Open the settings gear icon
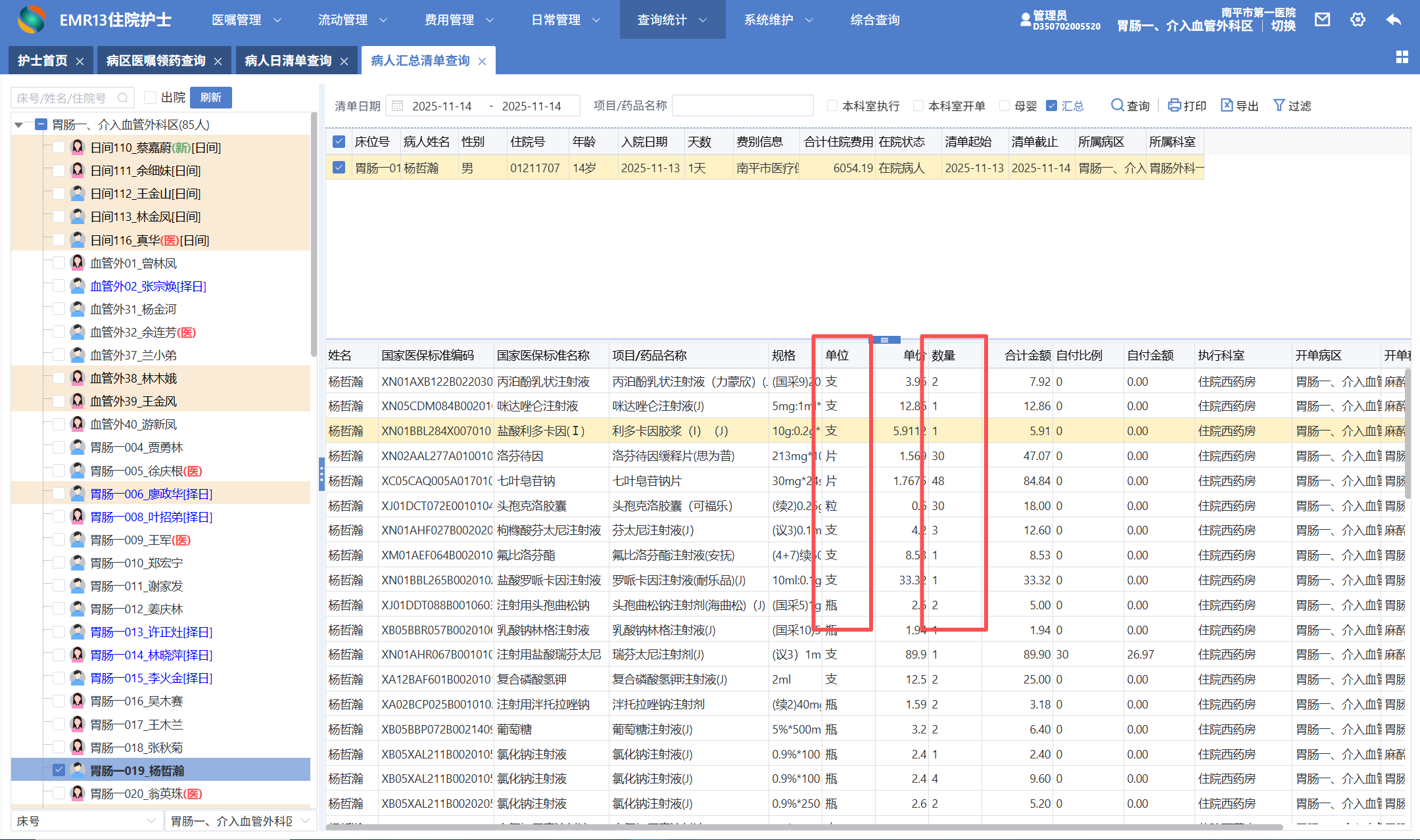The image size is (1420, 840). [1358, 20]
